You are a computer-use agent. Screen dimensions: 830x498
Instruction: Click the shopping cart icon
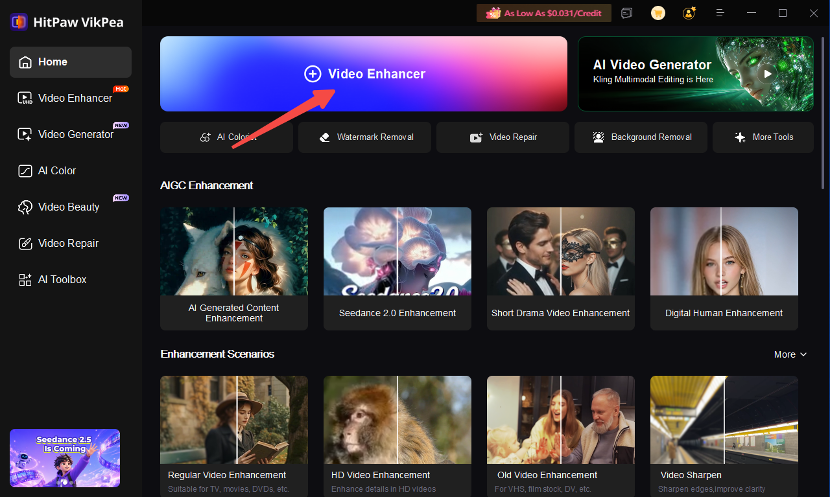click(x=657, y=13)
